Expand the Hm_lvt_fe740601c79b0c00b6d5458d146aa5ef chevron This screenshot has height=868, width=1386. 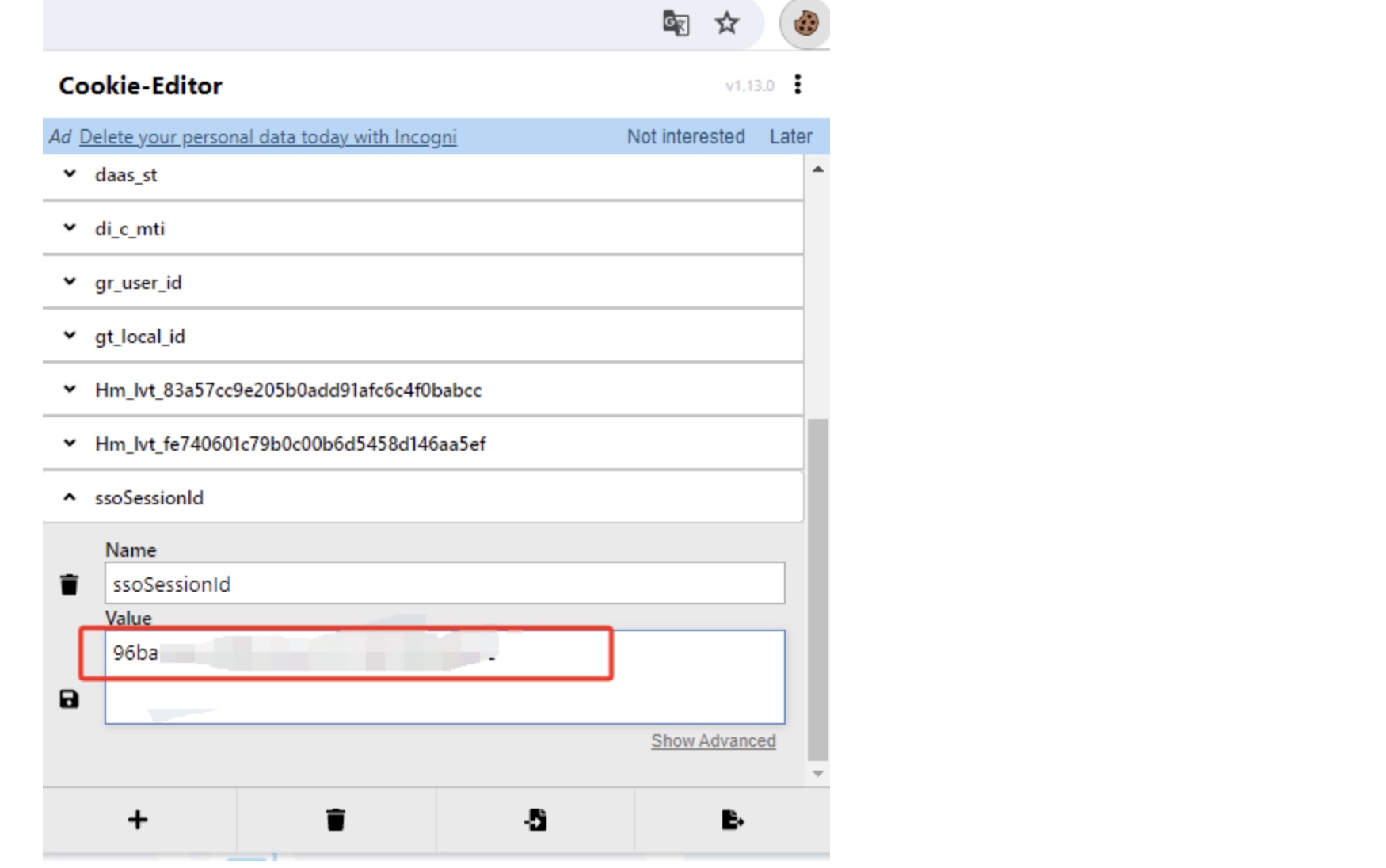pyautogui.click(x=70, y=444)
